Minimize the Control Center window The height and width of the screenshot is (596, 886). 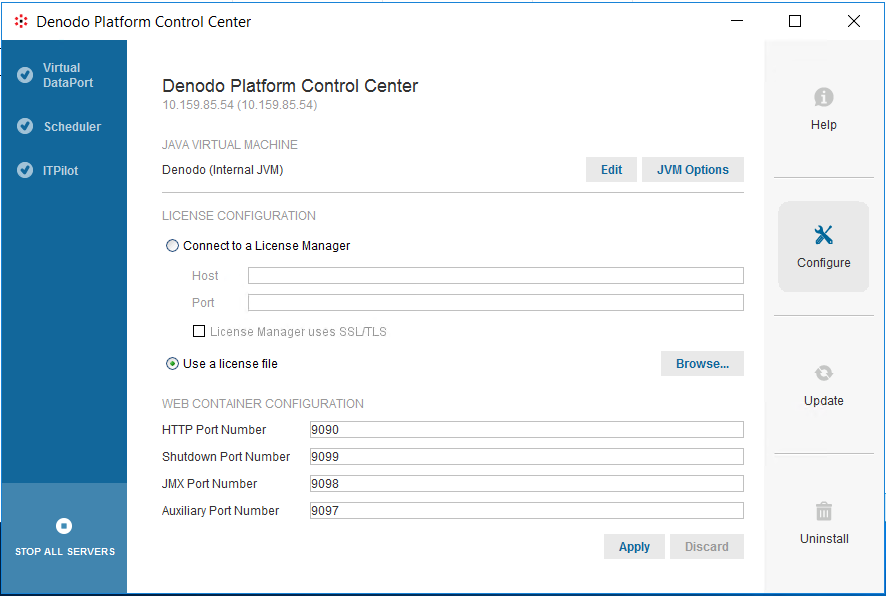737,21
